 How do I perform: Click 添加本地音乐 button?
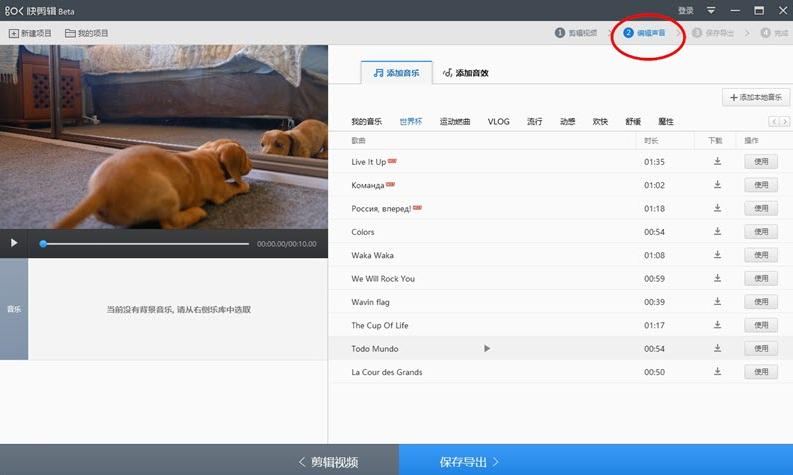point(756,97)
